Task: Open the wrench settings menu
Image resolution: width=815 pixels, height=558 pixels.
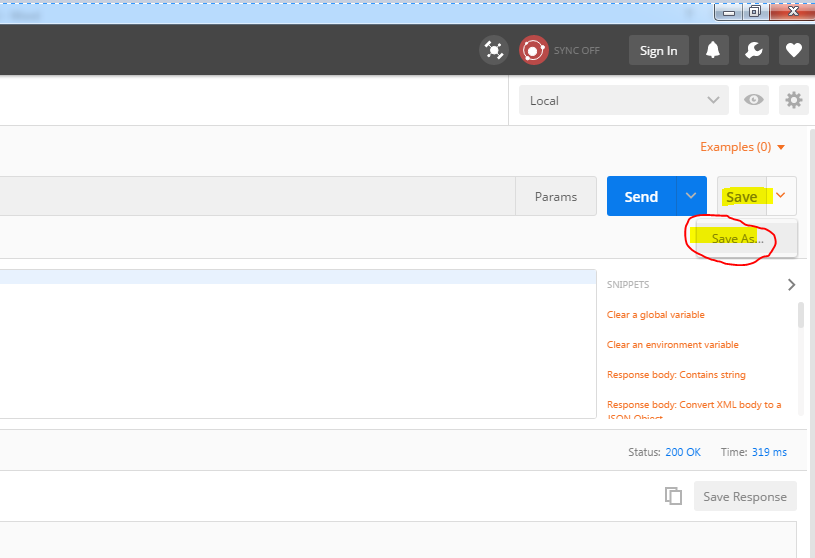Action: [754, 50]
